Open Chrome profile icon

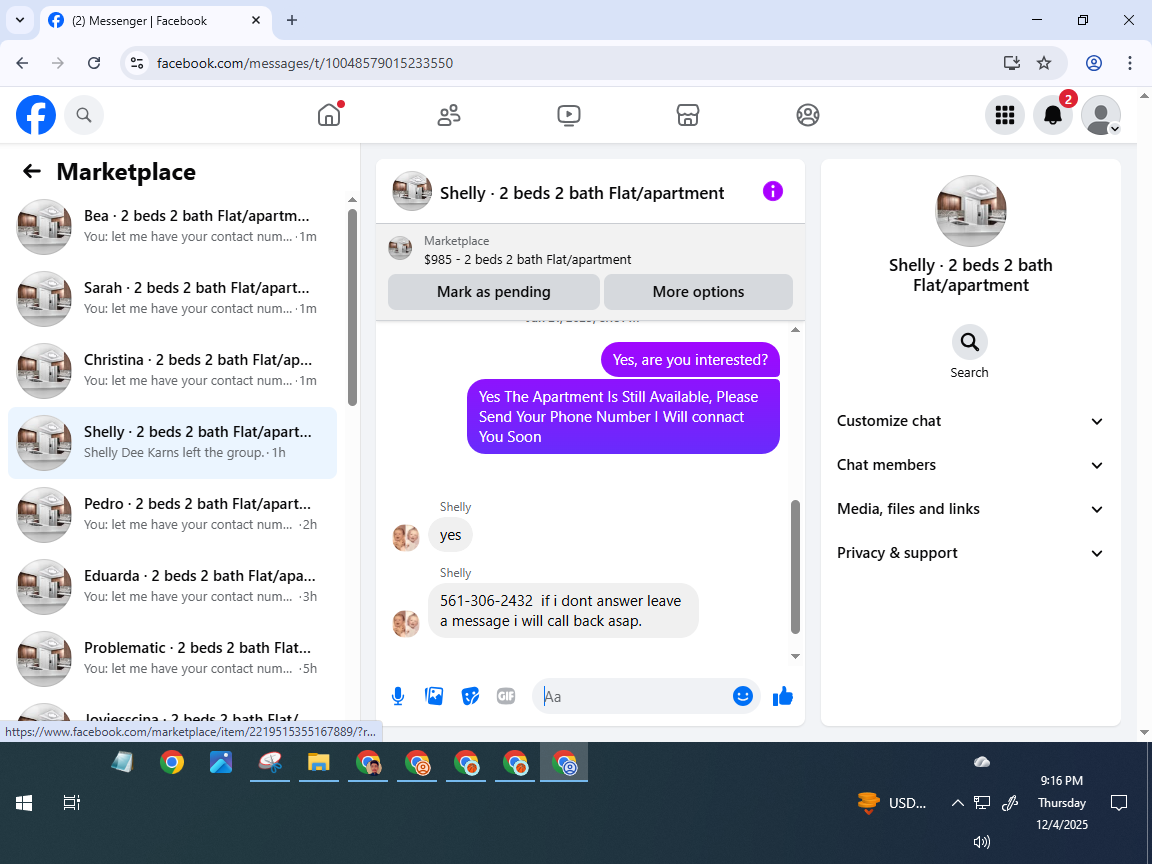click(1094, 63)
